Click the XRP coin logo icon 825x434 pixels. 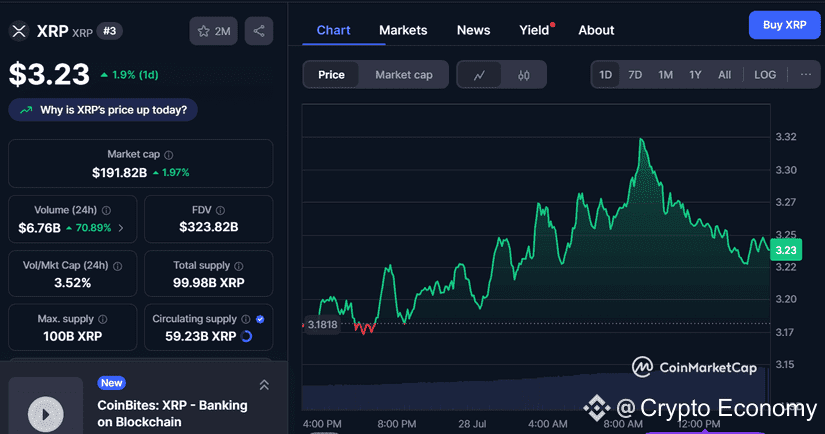[19, 31]
